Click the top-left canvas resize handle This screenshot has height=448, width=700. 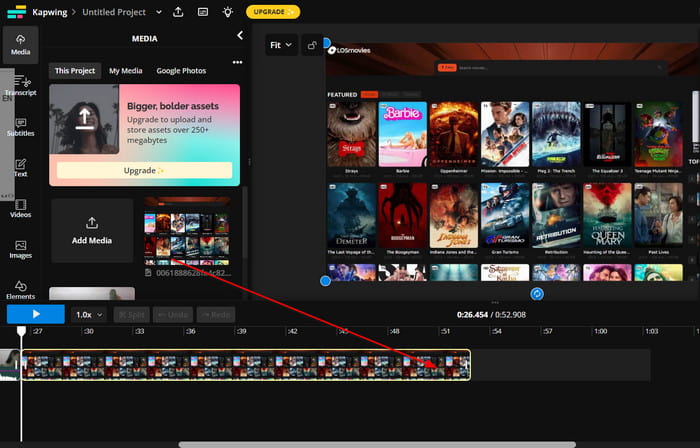326,43
